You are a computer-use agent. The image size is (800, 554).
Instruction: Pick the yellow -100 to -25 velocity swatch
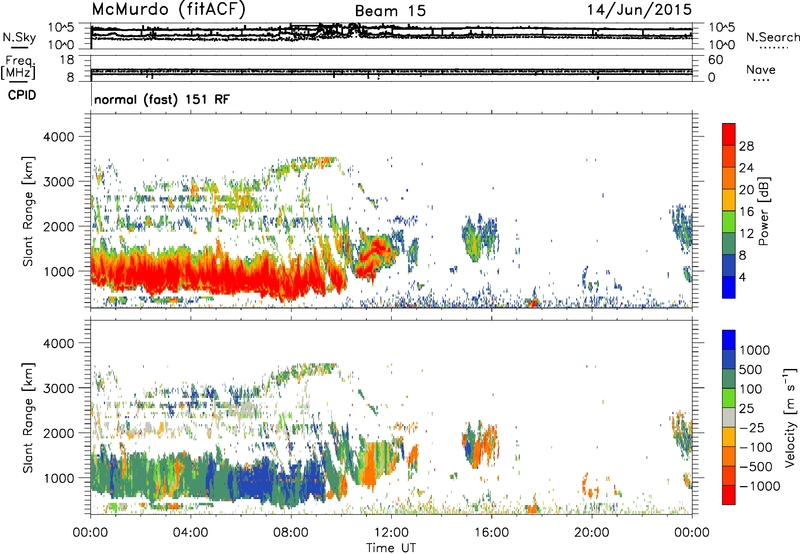[x=729, y=437]
